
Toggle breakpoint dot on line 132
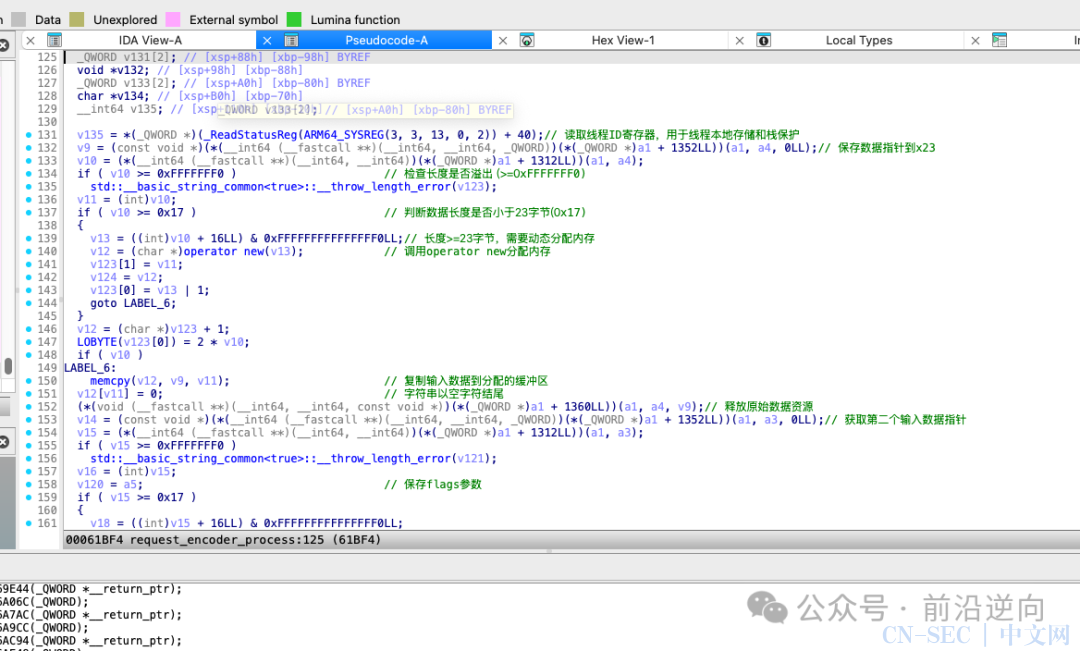(28, 148)
